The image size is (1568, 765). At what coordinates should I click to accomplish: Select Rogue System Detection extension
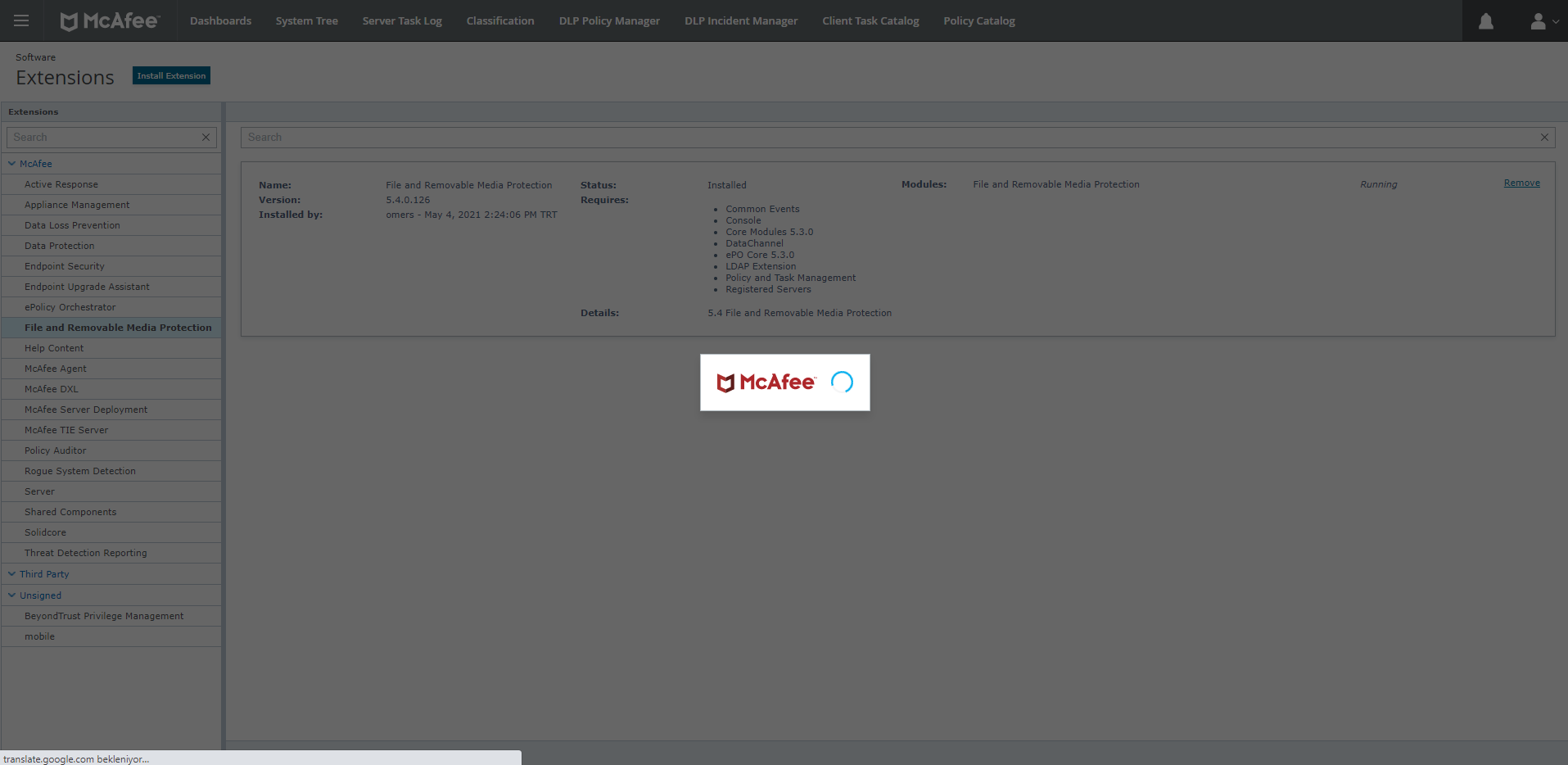coord(111,471)
